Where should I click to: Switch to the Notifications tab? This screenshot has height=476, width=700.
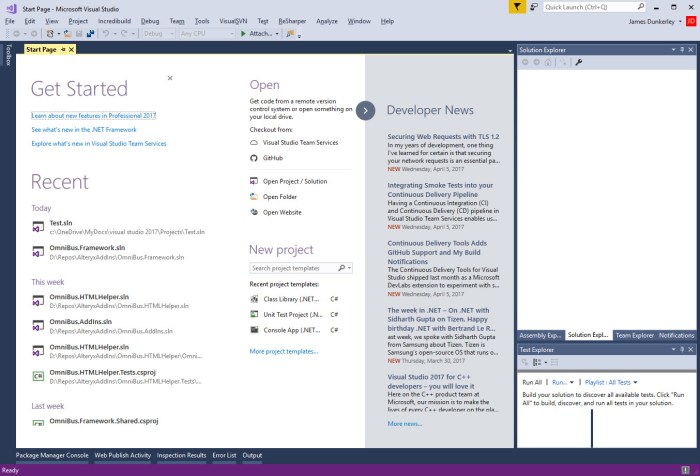[x=676, y=335]
